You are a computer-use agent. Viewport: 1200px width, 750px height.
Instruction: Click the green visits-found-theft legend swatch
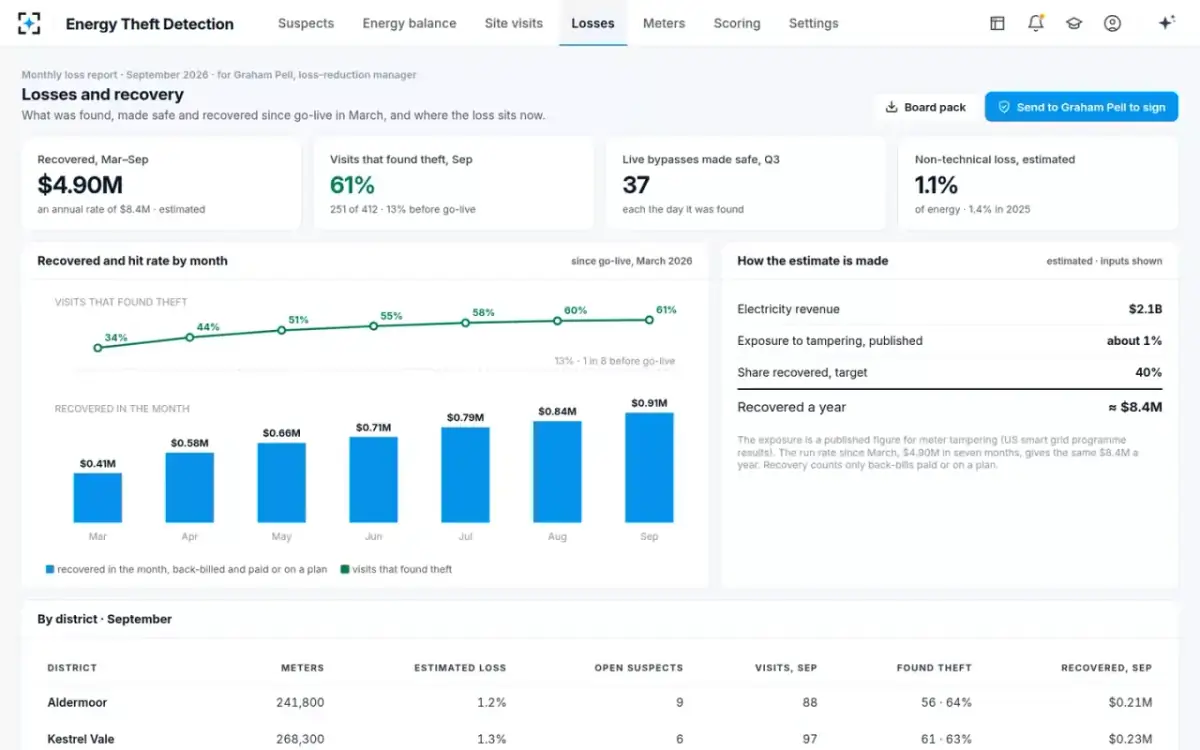[x=345, y=569]
